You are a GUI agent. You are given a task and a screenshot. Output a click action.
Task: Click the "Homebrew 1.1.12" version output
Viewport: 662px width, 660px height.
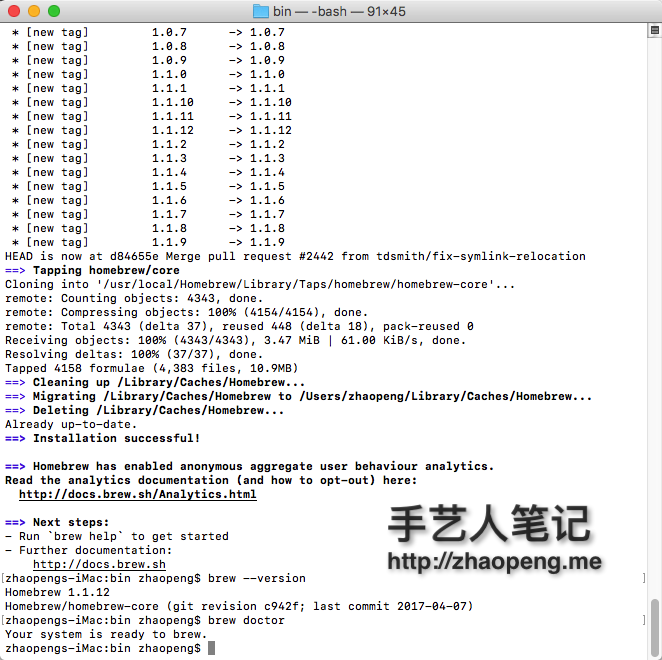(x=60, y=592)
